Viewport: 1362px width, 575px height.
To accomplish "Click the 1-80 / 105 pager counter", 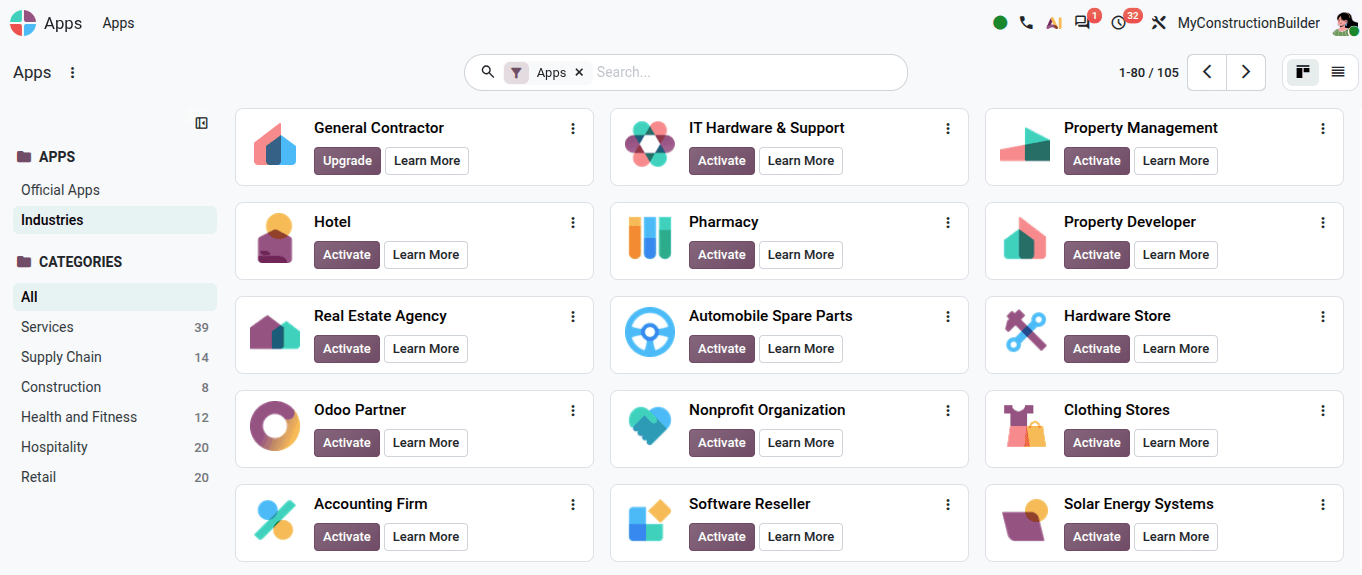I will 1149,73.
